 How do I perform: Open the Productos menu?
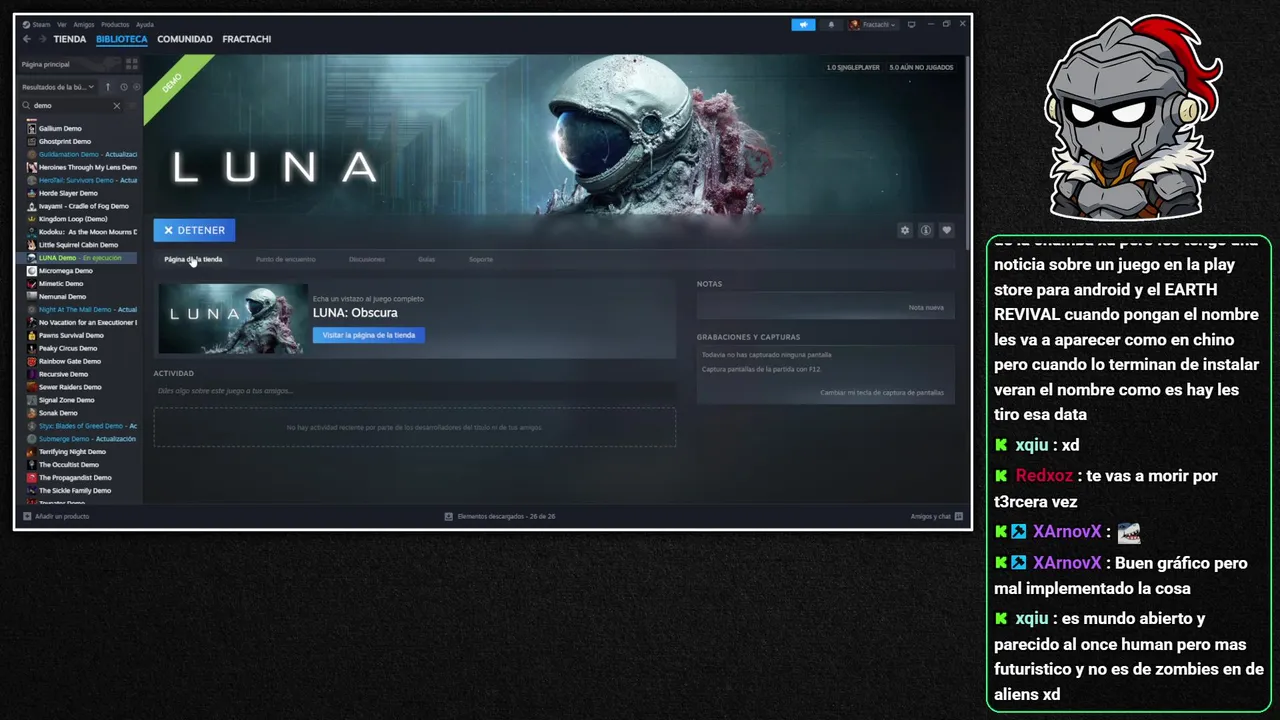pyautogui.click(x=115, y=24)
